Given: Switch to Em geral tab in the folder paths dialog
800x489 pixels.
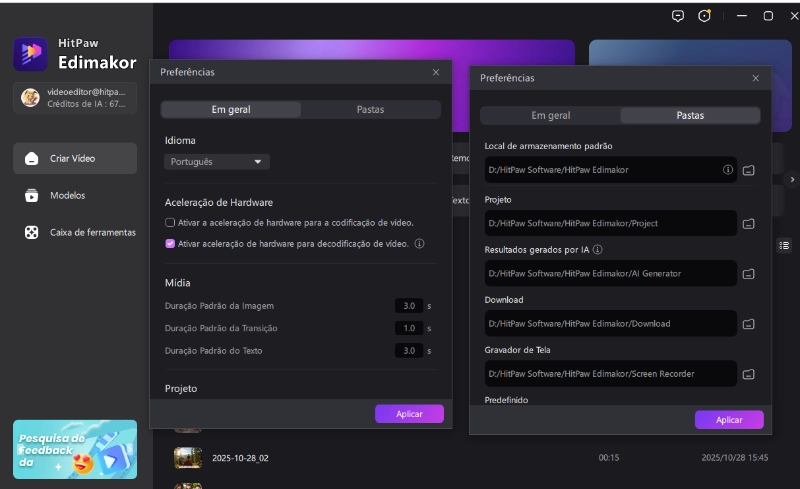Looking at the screenshot, I should tap(550, 115).
